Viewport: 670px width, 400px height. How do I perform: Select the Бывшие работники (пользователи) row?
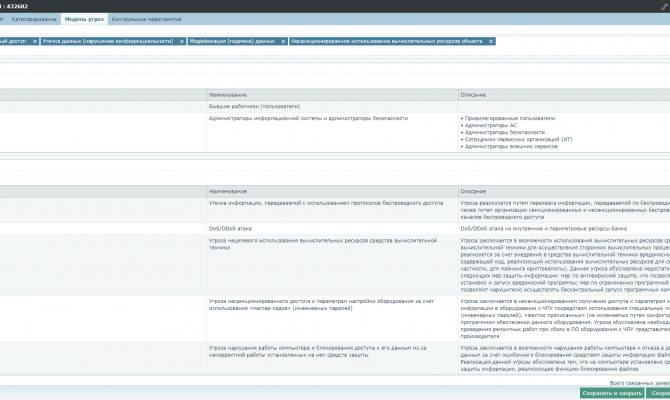coord(335,106)
